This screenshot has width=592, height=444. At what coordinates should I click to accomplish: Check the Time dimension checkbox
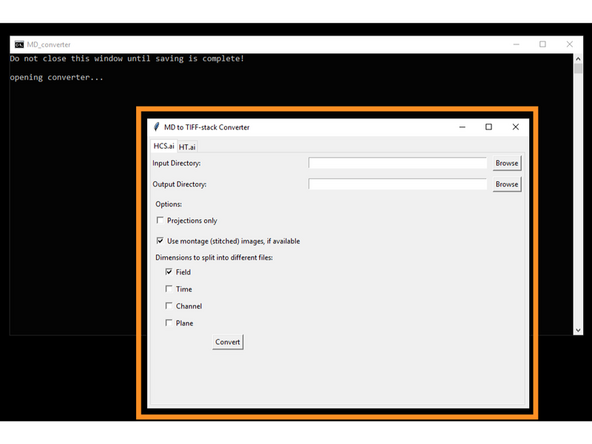[x=169, y=289]
